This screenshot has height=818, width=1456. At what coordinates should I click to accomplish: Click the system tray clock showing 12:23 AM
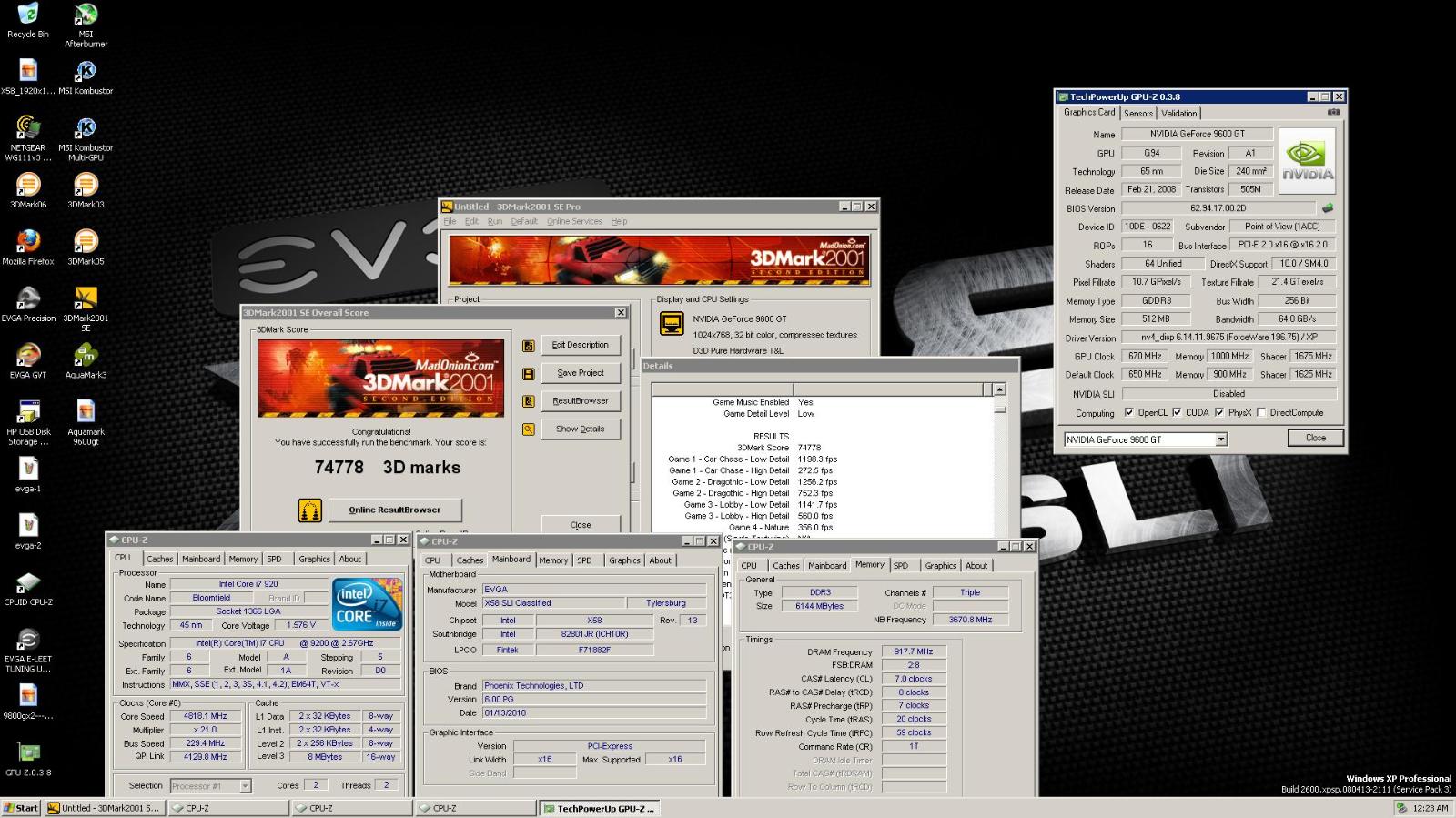1431,808
